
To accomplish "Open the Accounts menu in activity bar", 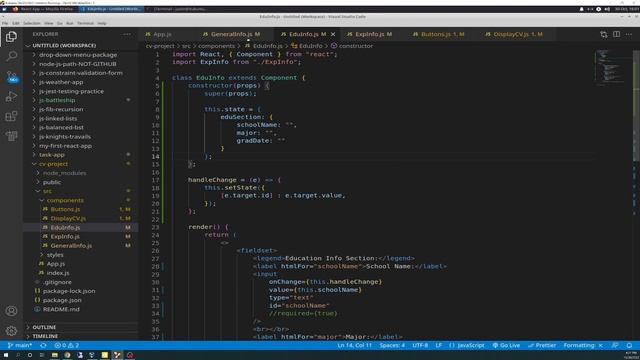I will [x=11, y=311].
